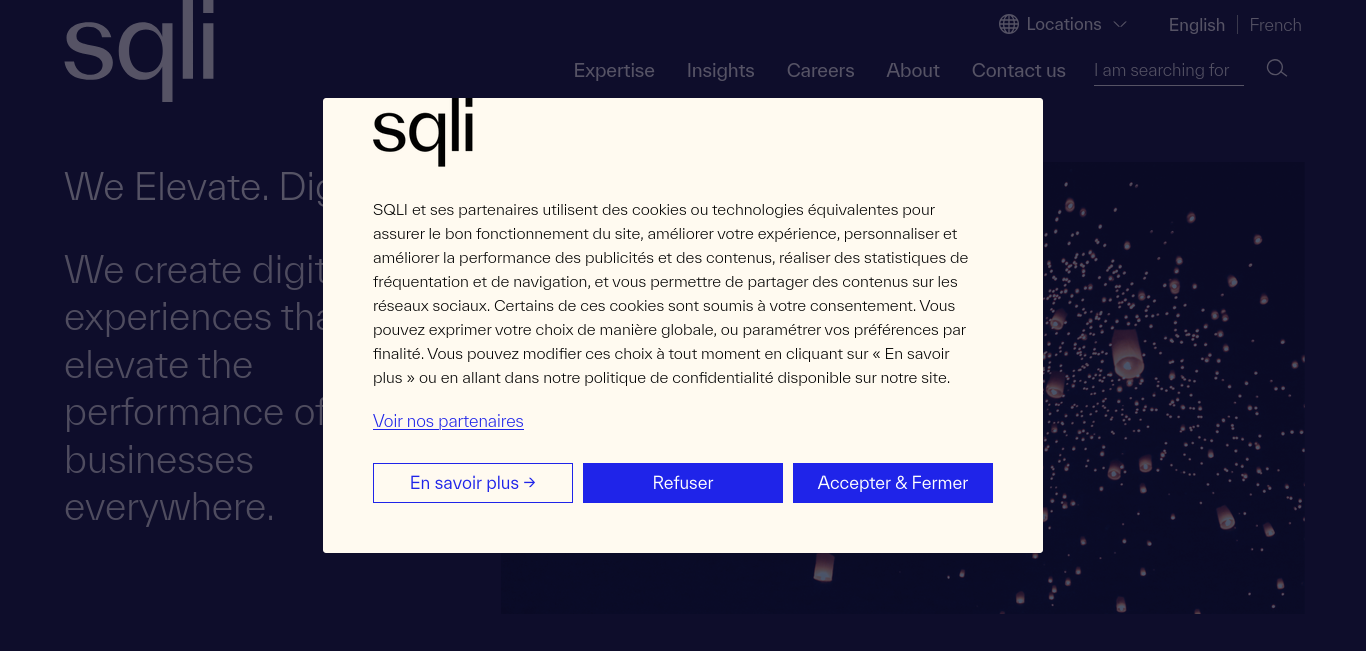
Task: Click the SQLI logo in the header
Action: tap(140, 50)
